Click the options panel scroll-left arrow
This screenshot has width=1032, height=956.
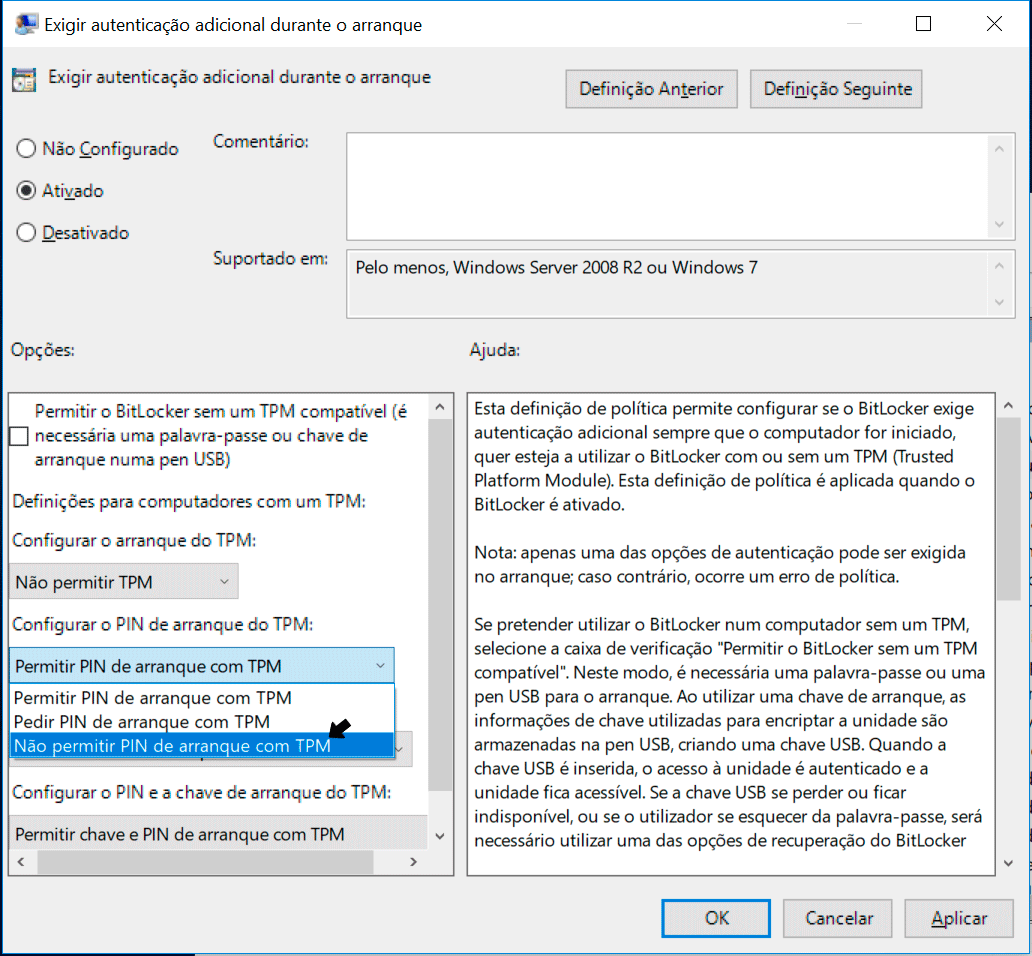pyautogui.click(x=22, y=861)
